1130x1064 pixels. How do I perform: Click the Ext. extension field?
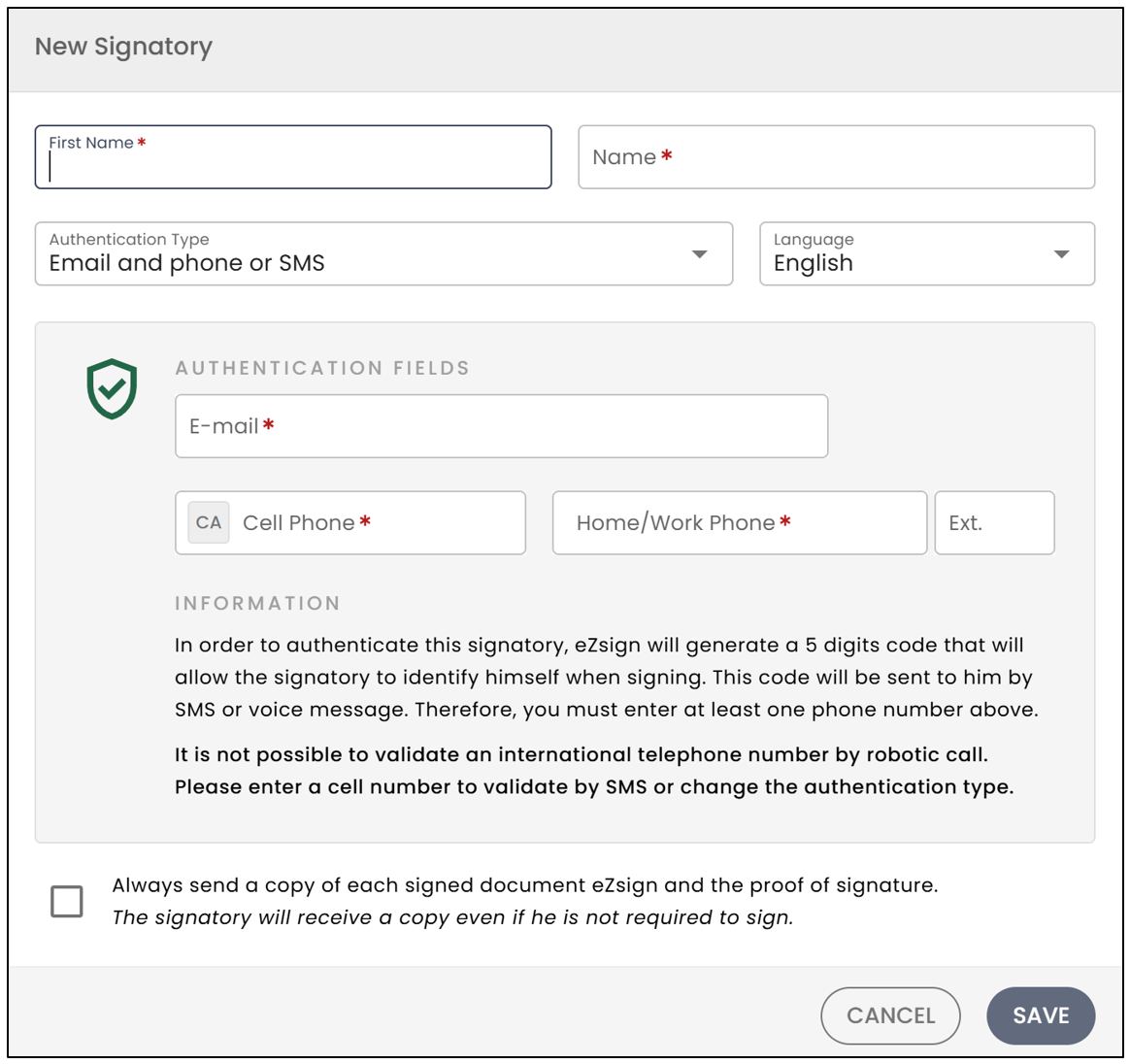tap(994, 522)
